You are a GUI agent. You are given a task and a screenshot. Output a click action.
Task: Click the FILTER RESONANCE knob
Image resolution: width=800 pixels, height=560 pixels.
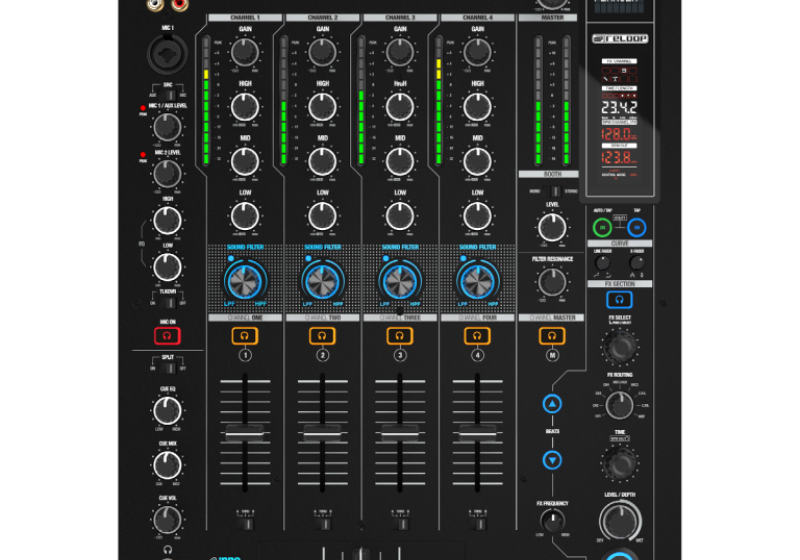click(552, 282)
